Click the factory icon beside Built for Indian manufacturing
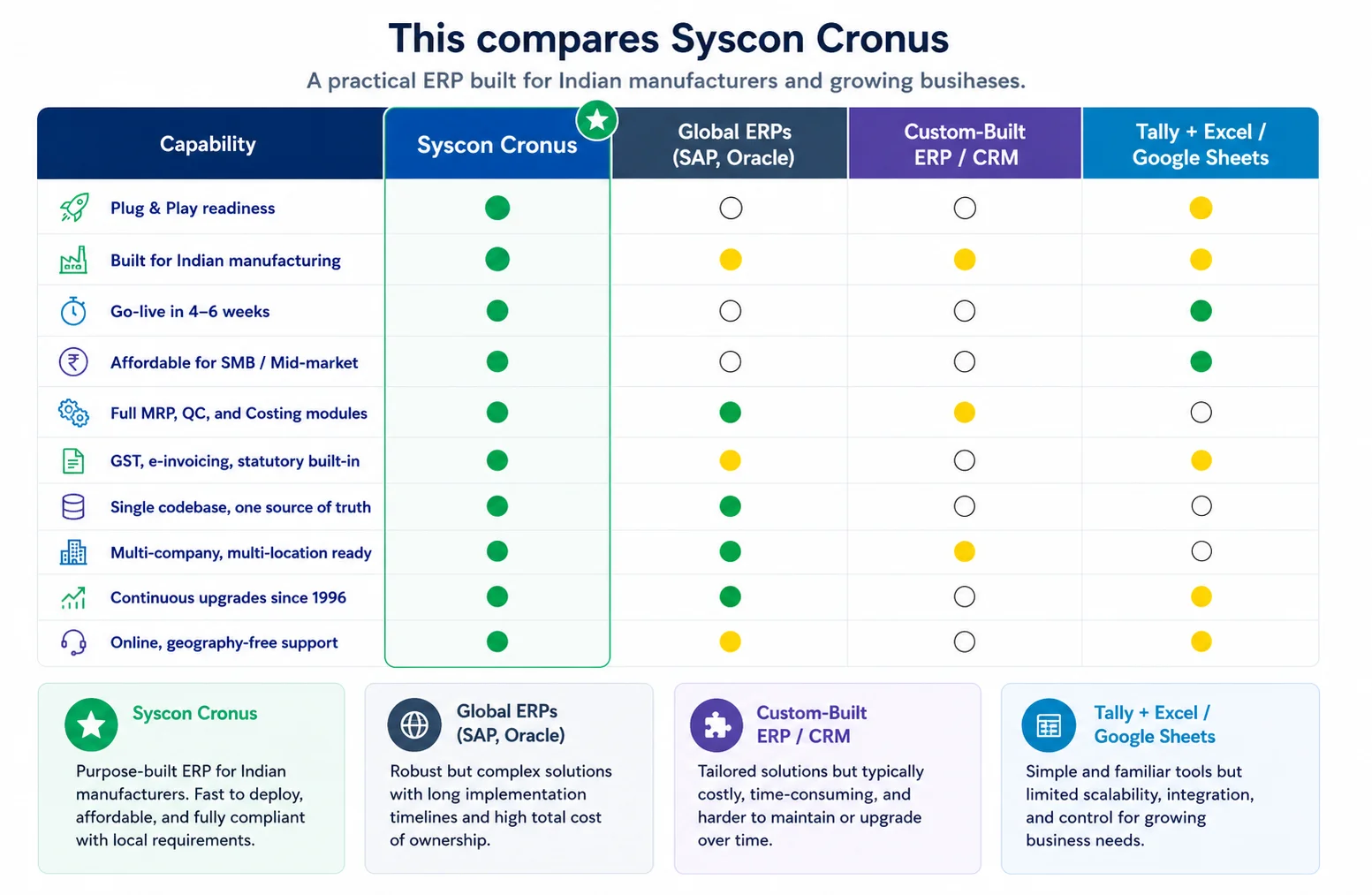 73,260
